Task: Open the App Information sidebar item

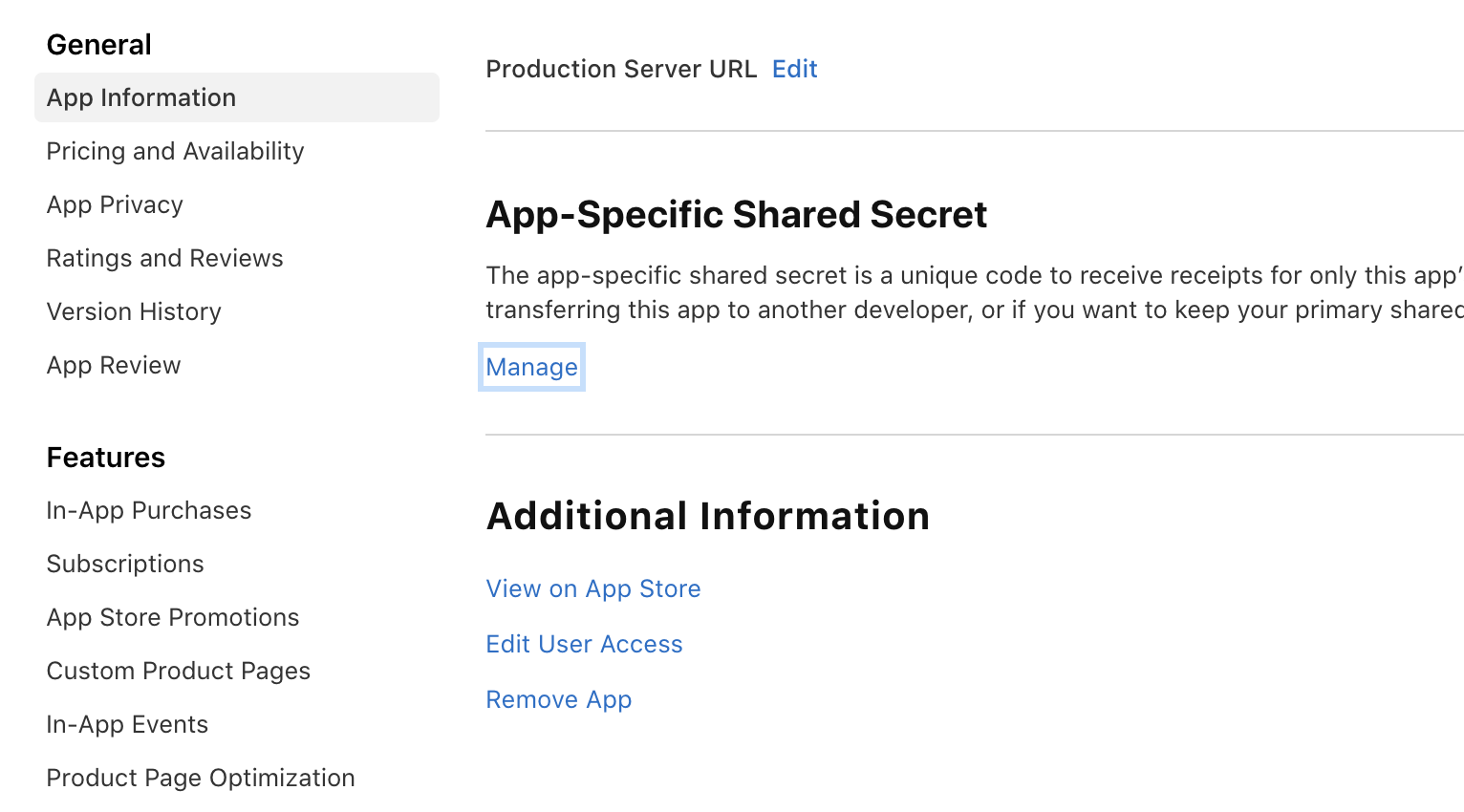Action: [x=141, y=97]
